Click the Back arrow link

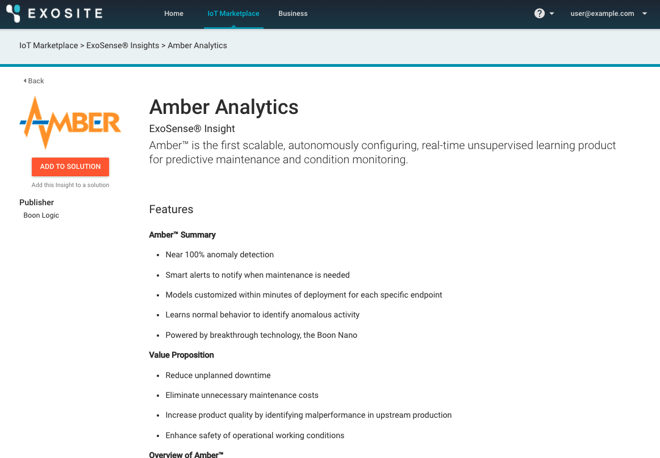tap(34, 80)
